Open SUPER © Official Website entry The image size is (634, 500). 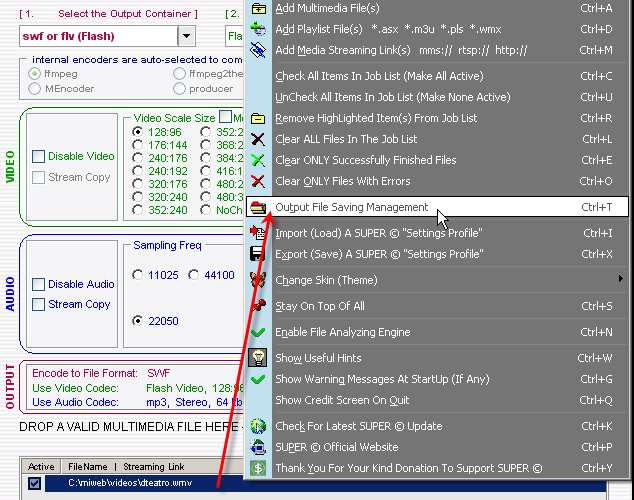(x=336, y=447)
